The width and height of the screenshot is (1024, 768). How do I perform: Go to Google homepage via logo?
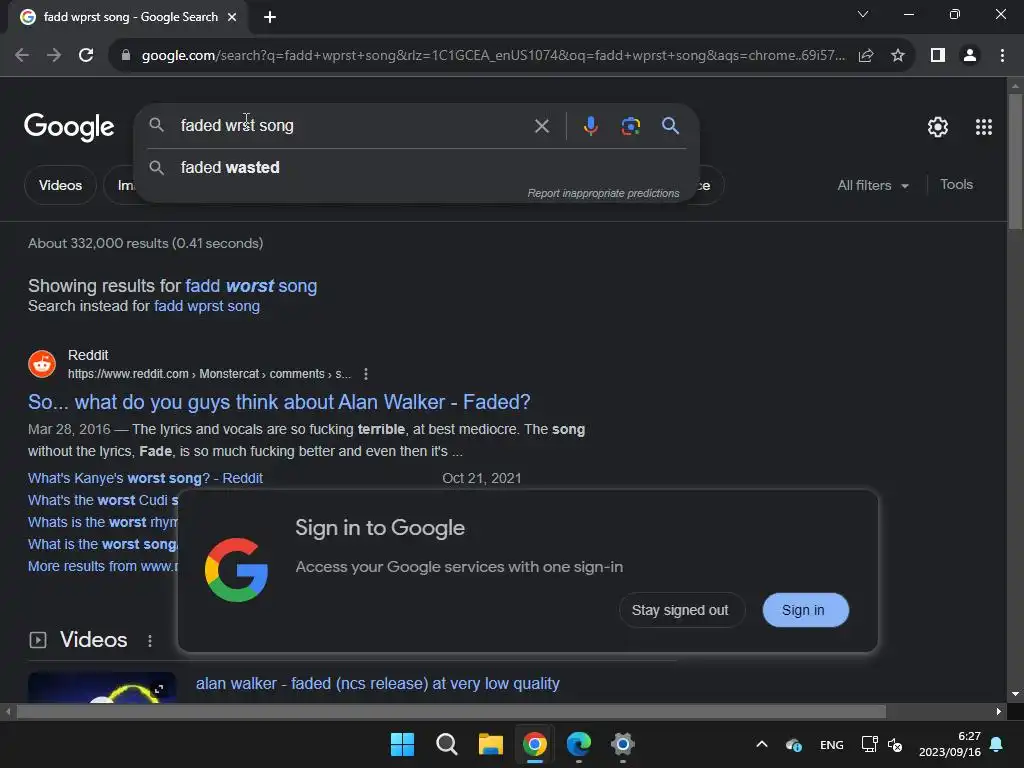[x=69, y=127]
